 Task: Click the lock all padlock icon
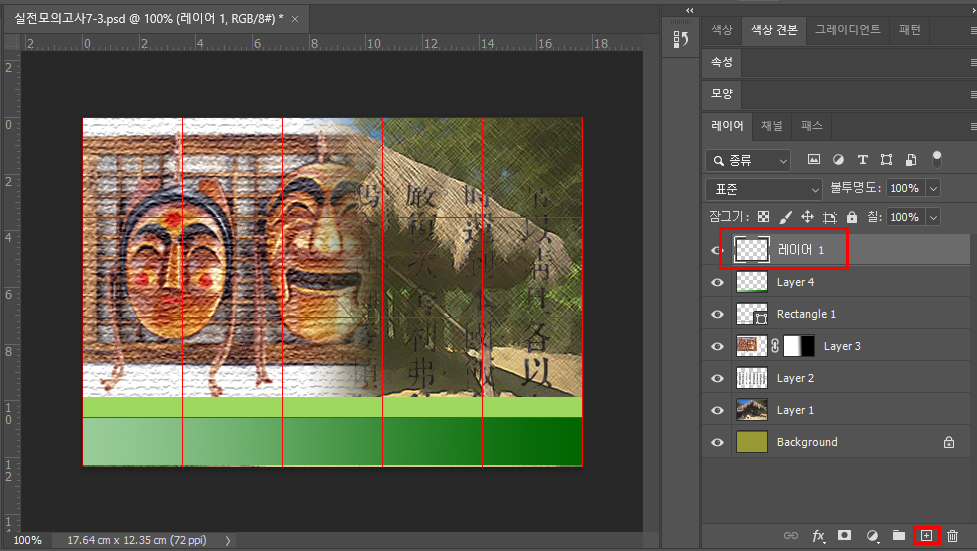point(851,217)
